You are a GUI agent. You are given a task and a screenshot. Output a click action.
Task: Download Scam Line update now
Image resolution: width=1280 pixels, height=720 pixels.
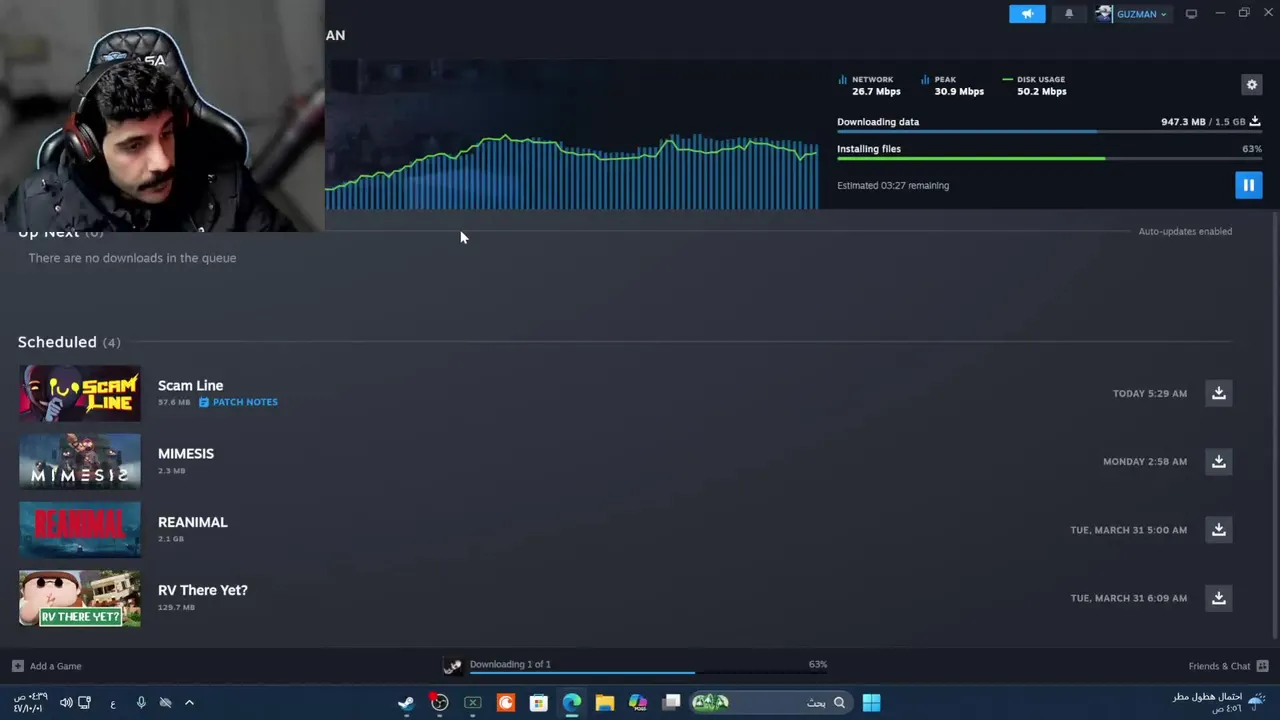coord(1218,393)
